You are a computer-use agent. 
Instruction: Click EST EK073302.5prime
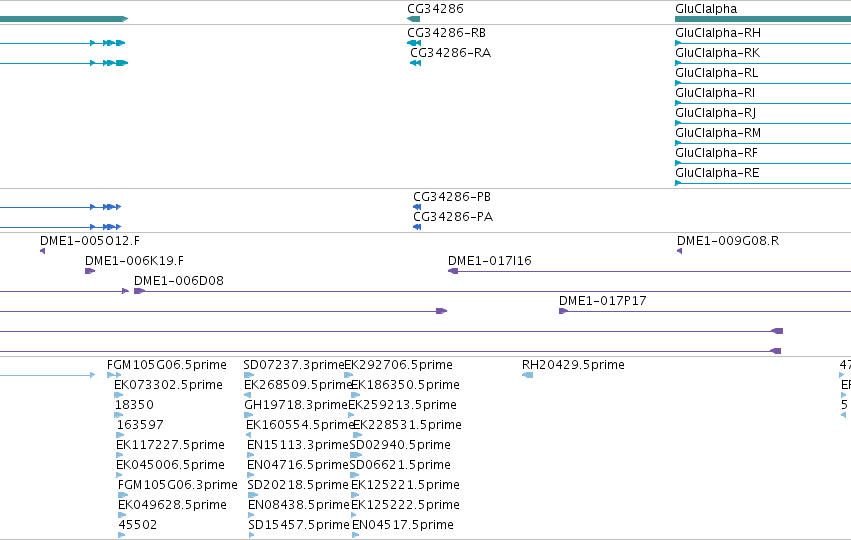pos(168,385)
